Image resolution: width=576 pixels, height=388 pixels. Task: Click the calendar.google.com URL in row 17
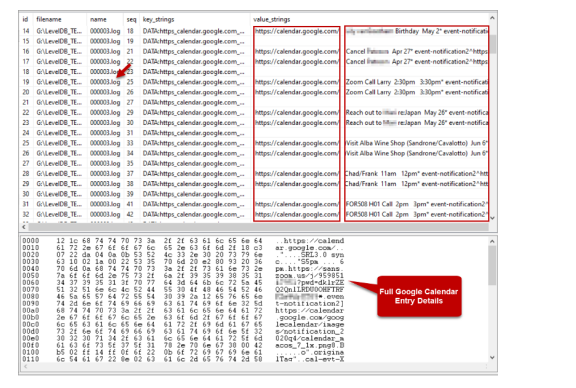pos(296,62)
